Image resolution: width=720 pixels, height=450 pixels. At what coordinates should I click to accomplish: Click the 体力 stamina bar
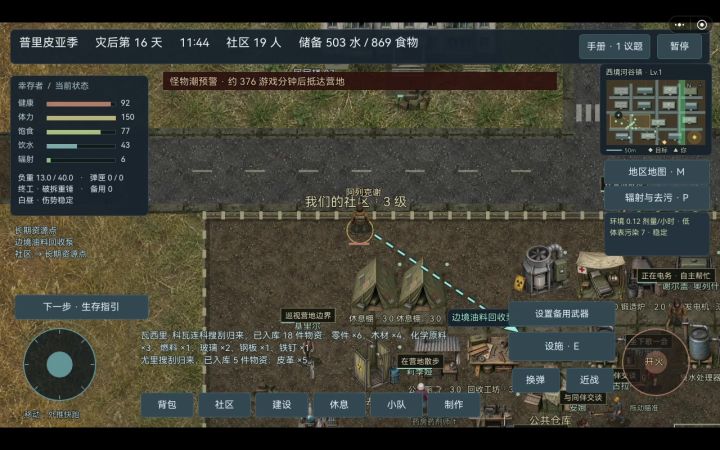81,118
